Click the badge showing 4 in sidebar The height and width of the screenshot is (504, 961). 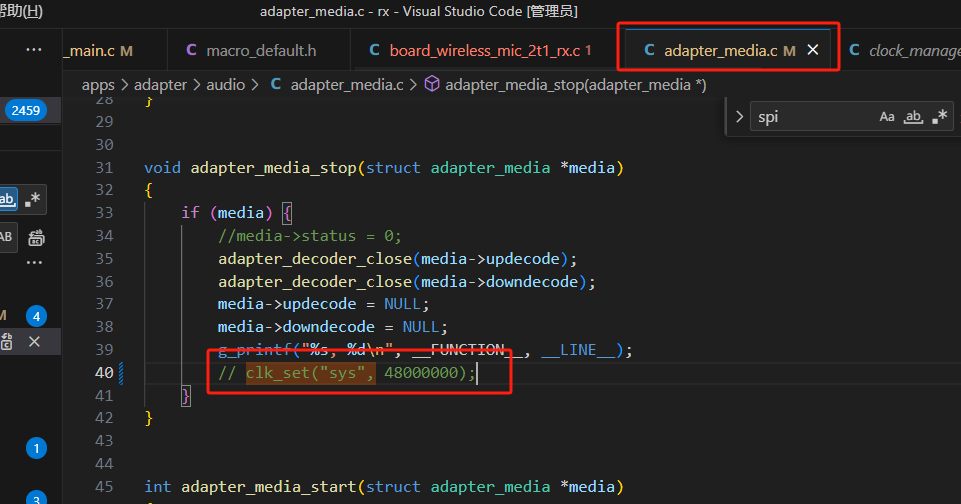pyautogui.click(x=36, y=316)
